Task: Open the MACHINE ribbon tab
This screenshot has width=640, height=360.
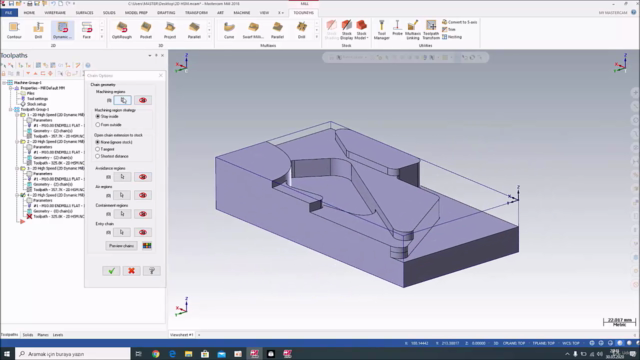Action: tap(242, 13)
